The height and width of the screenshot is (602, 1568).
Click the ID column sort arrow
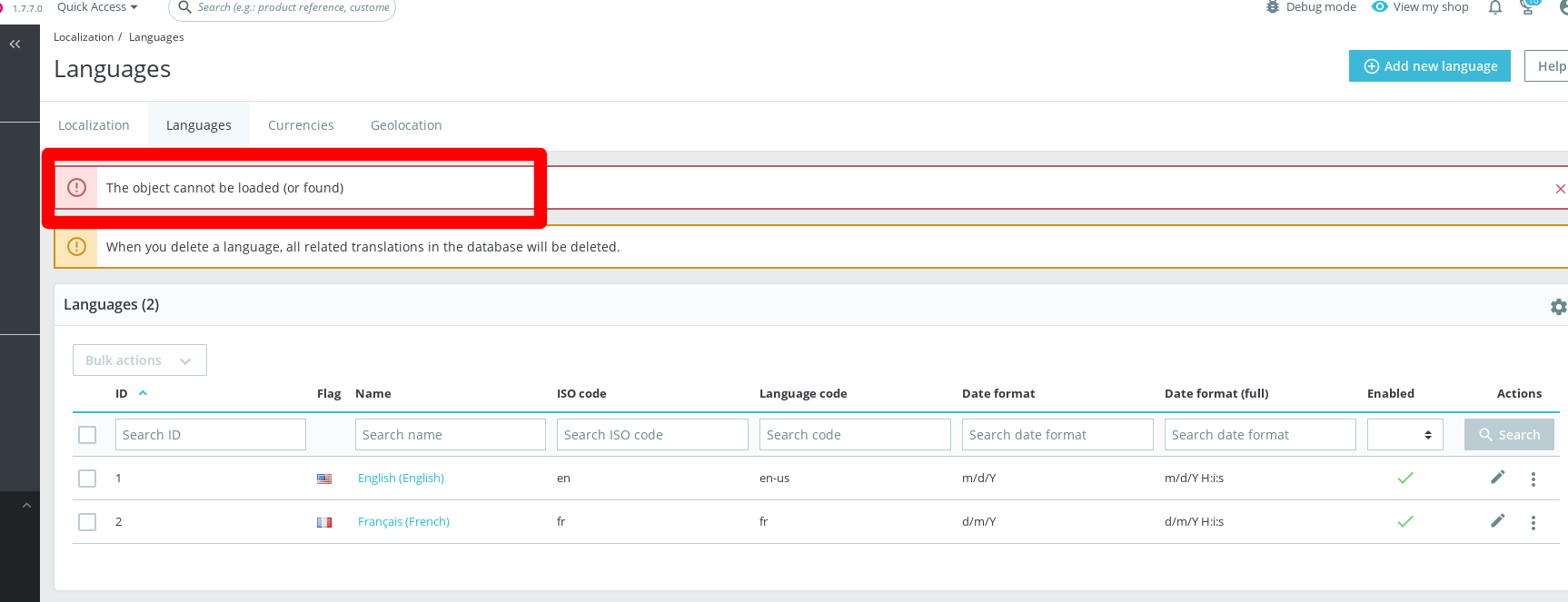point(143,393)
